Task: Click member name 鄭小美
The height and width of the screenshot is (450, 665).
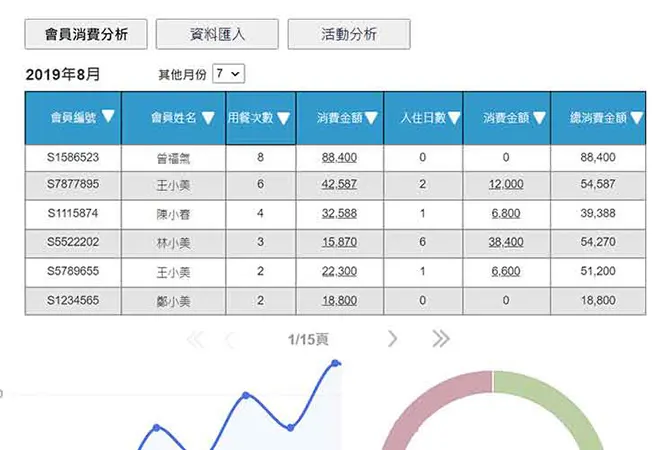Action: point(173,302)
